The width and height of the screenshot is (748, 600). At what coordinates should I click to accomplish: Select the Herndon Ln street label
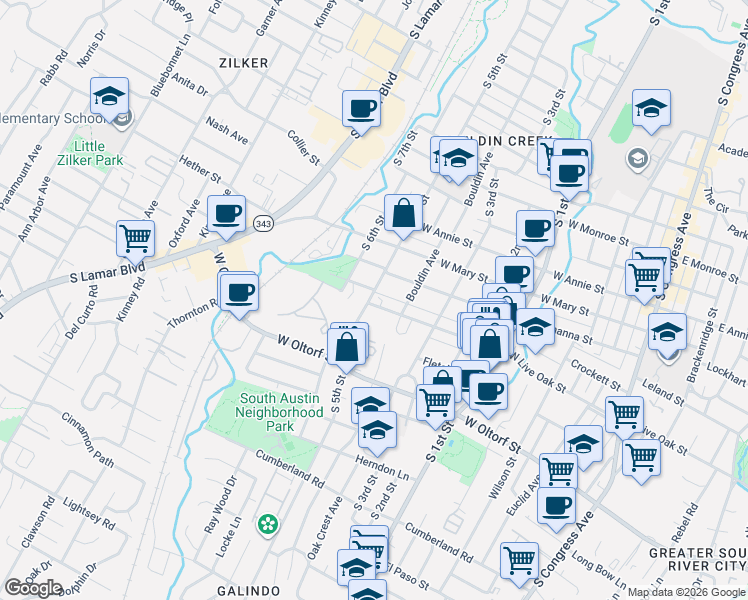pos(382,467)
